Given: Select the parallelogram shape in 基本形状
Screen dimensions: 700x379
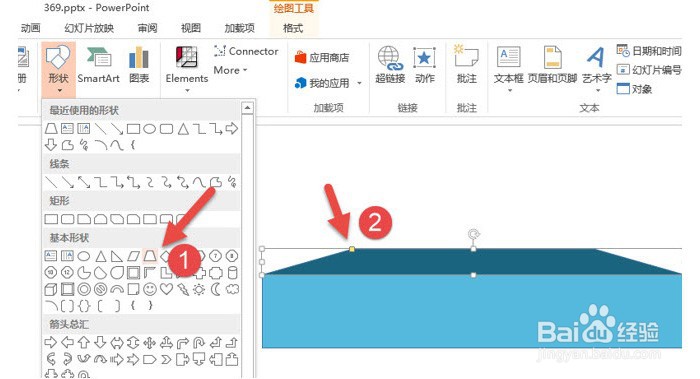Looking at the screenshot, I should 133,256.
